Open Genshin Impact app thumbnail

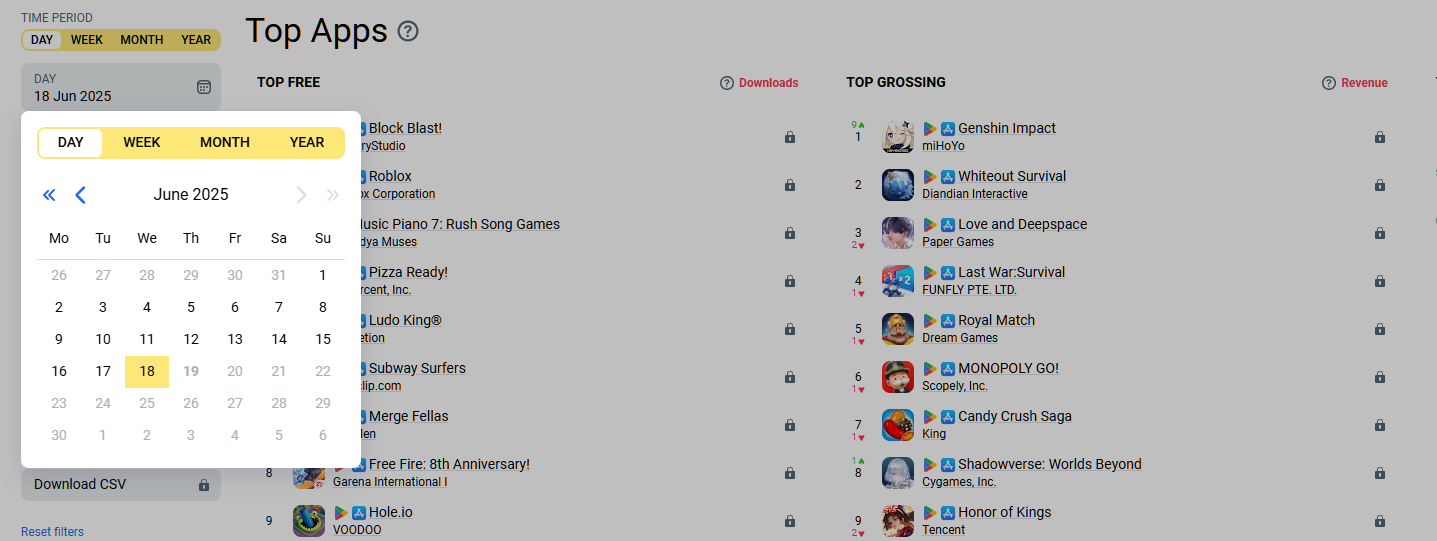(x=898, y=137)
